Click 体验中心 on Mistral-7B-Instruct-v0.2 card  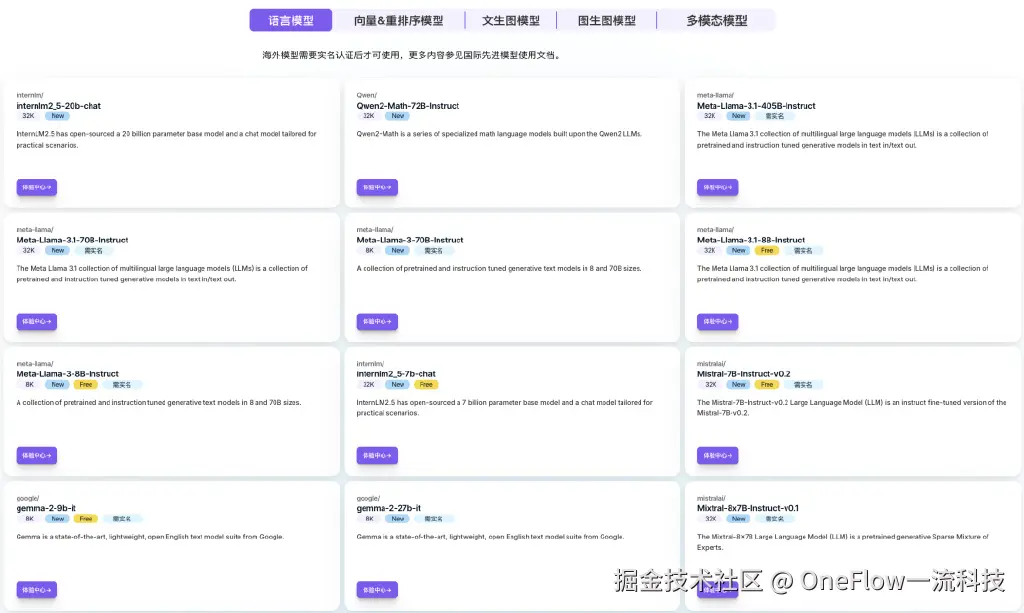pyautogui.click(x=717, y=455)
